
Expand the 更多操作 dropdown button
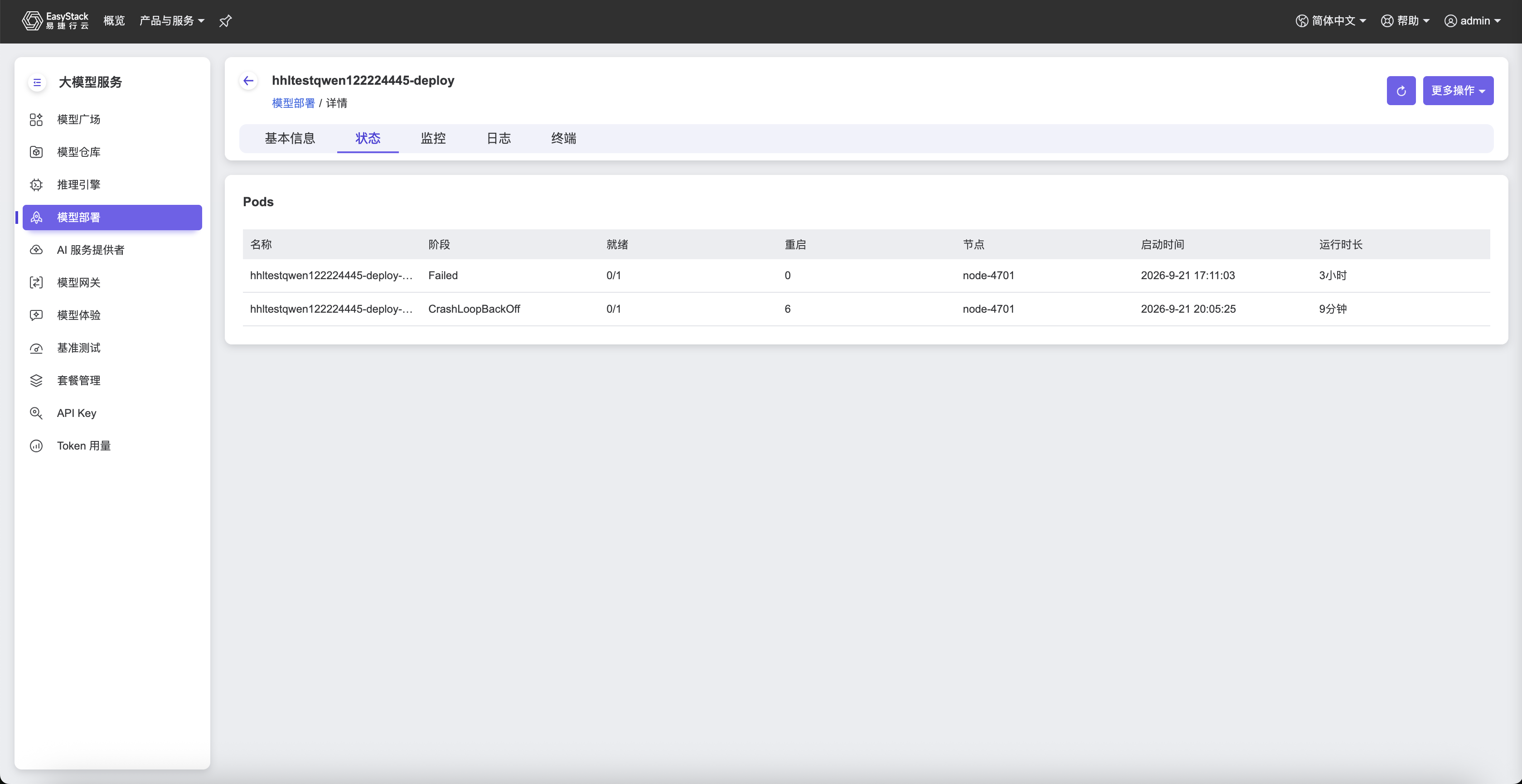point(1458,90)
